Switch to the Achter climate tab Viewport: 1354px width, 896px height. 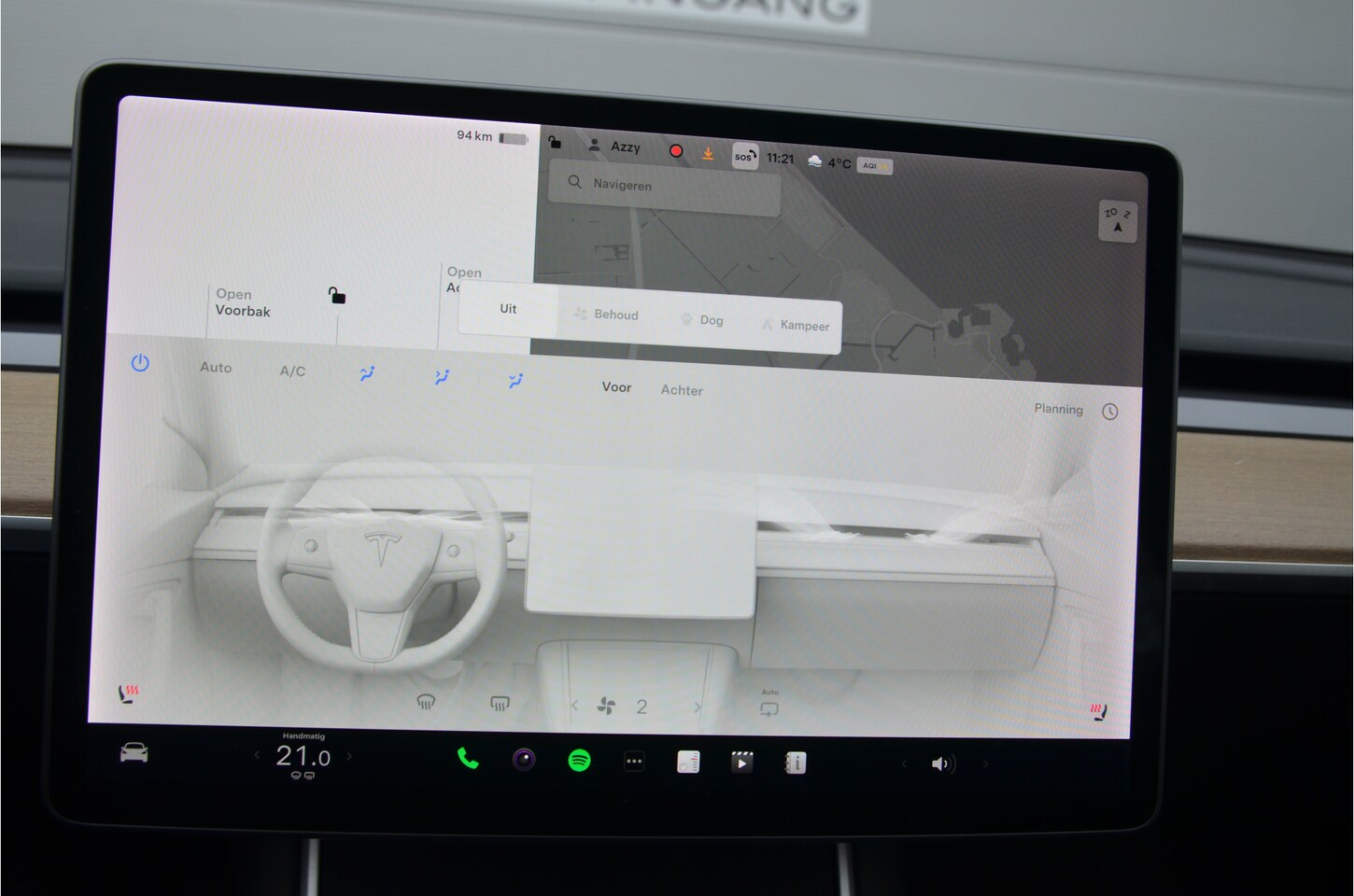click(x=682, y=390)
